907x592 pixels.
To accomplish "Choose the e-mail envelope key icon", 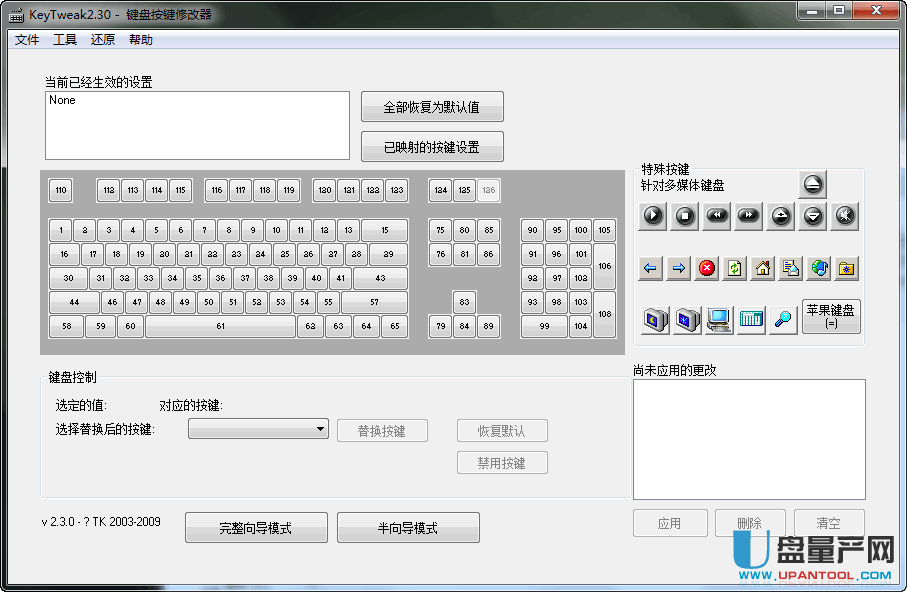I will pyautogui.click(x=791, y=269).
